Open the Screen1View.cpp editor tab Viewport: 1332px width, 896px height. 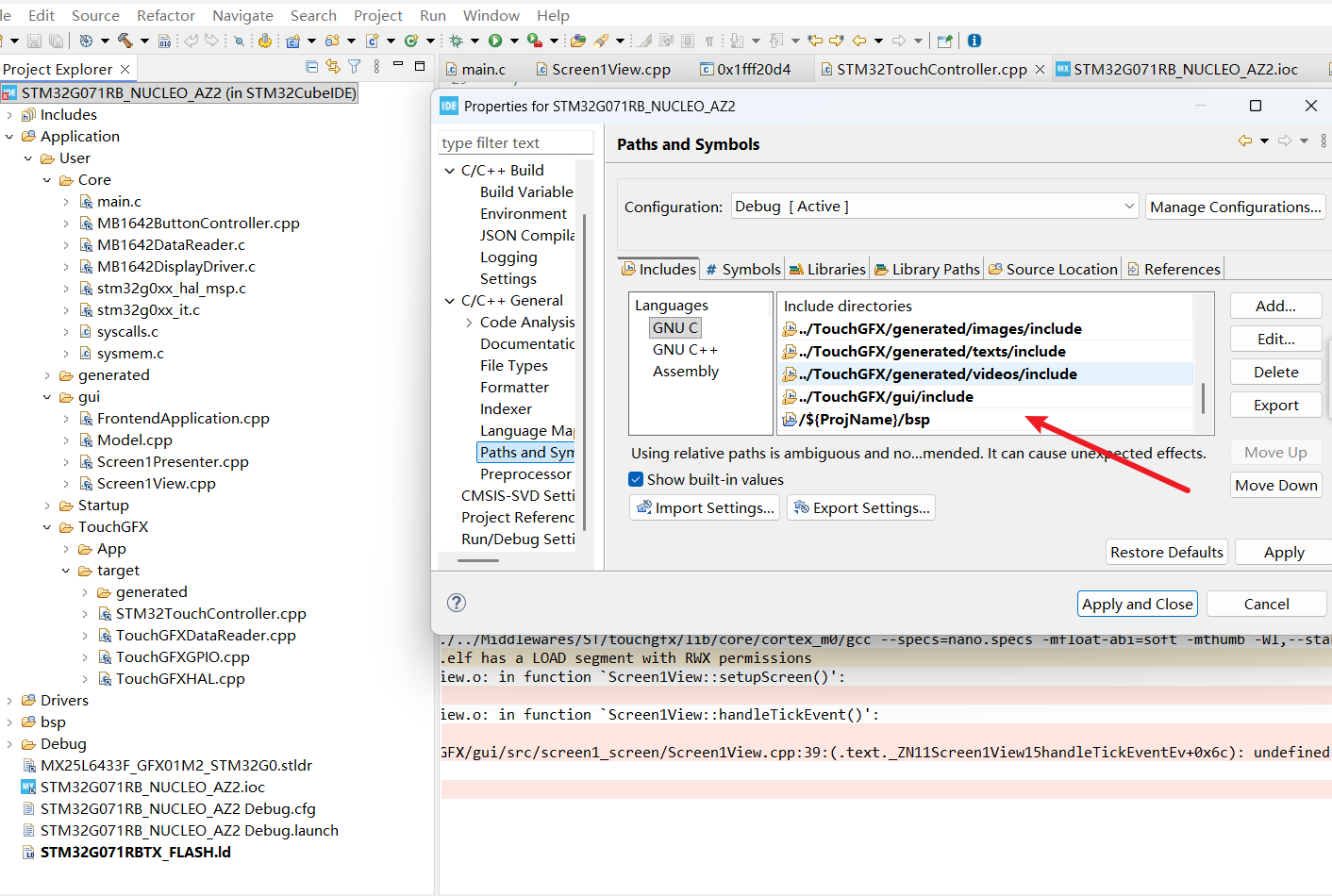[x=604, y=69]
